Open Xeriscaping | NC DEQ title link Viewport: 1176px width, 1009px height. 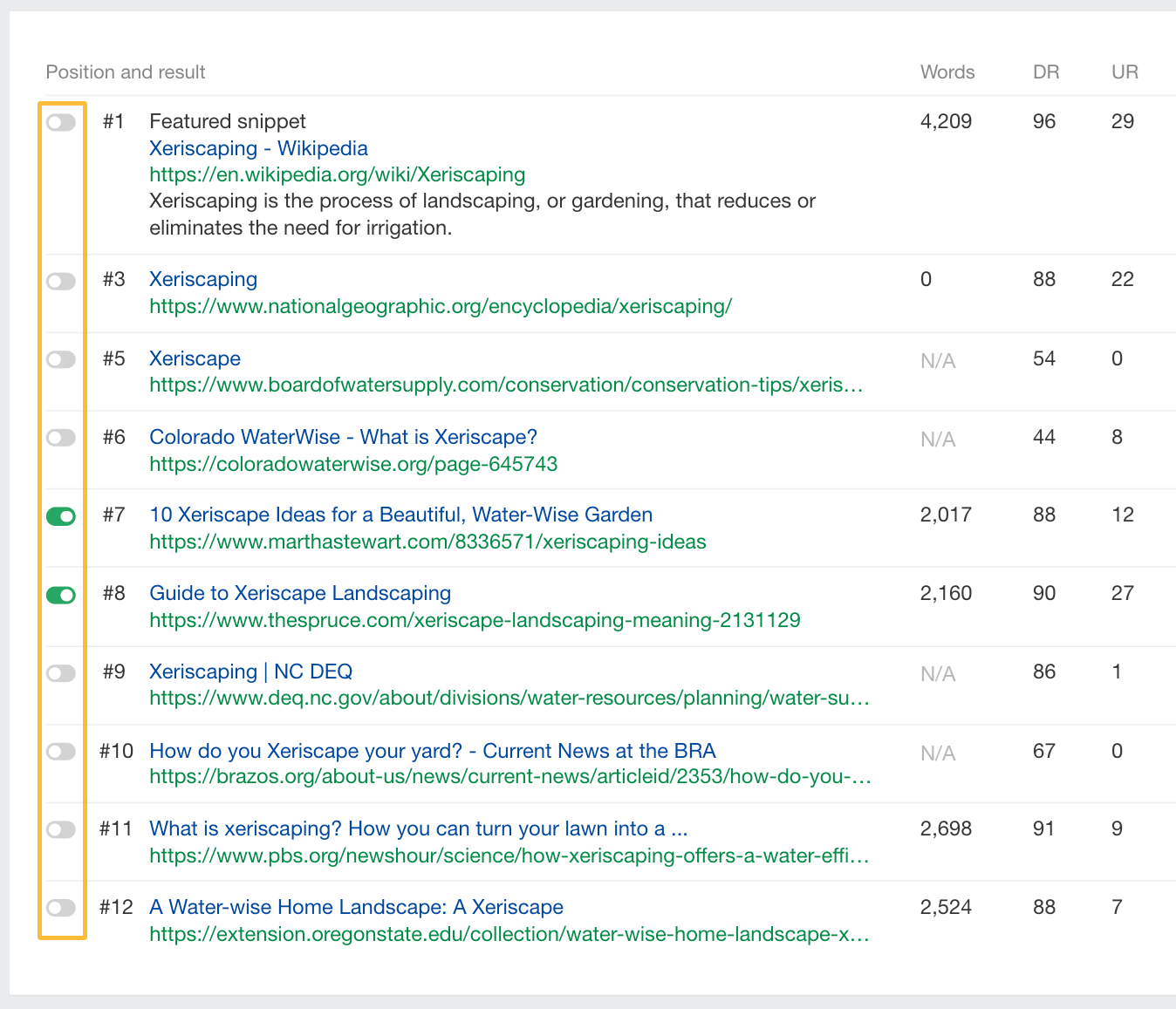pos(250,672)
